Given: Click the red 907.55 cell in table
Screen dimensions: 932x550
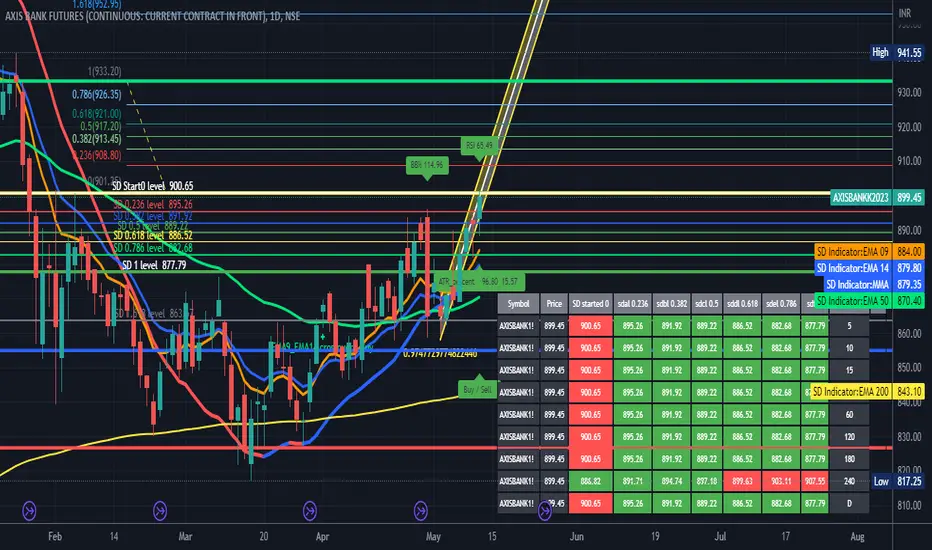Looking at the screenshot, I should 814,481.
